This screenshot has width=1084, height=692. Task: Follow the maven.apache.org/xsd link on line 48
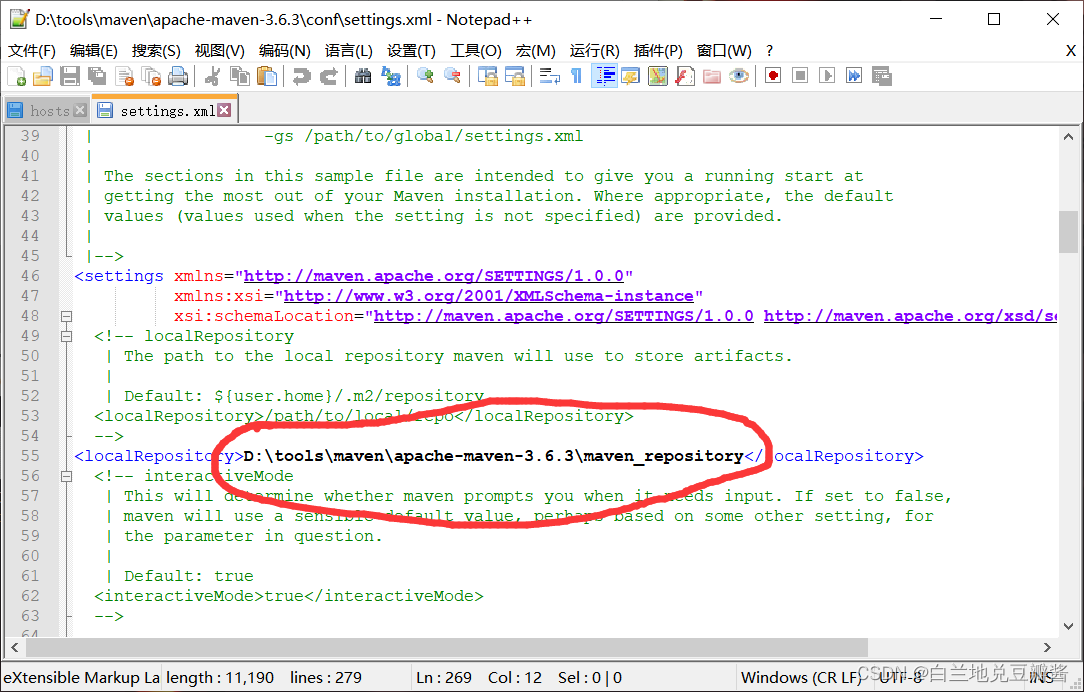[910, 316]
